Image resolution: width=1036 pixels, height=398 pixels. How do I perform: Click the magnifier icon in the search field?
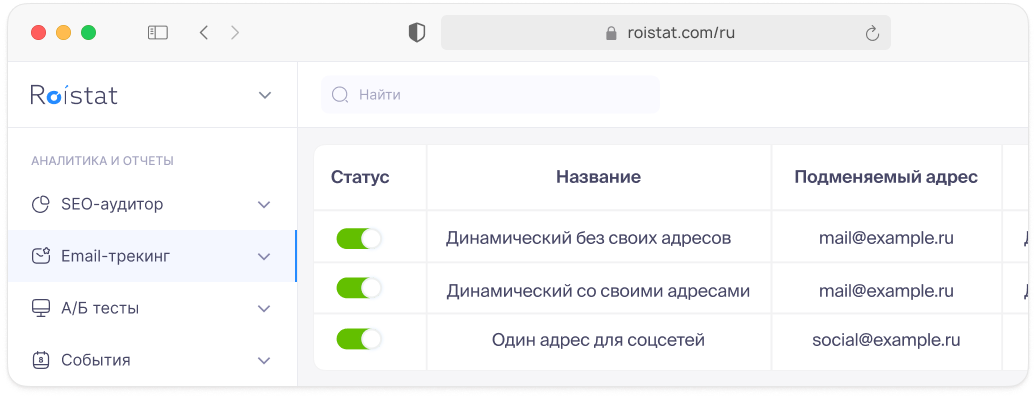click(x=340, y=95)
